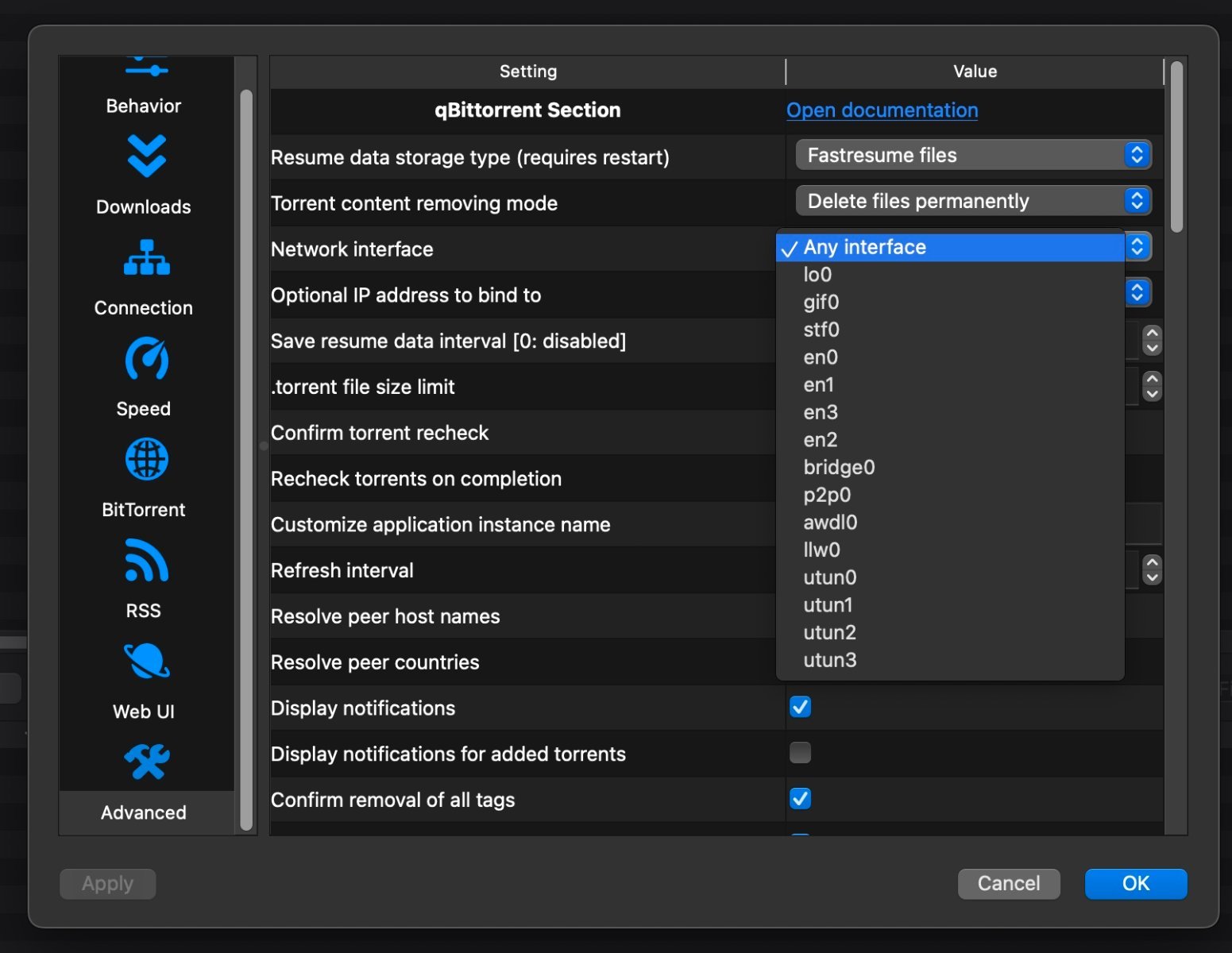1232x953 pixels.
Task: Select the Speed gauge icon
Action: click(x=146, y=358)
